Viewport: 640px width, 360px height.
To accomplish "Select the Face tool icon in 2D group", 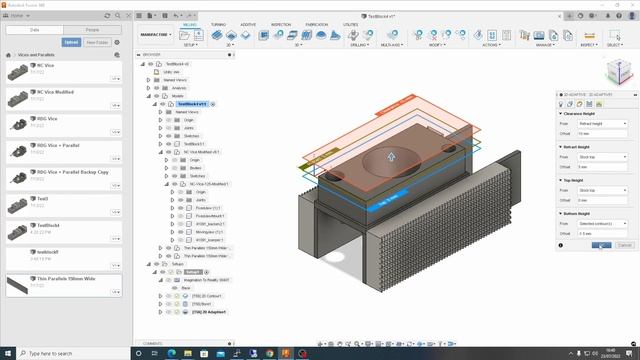I will point(245,35).
